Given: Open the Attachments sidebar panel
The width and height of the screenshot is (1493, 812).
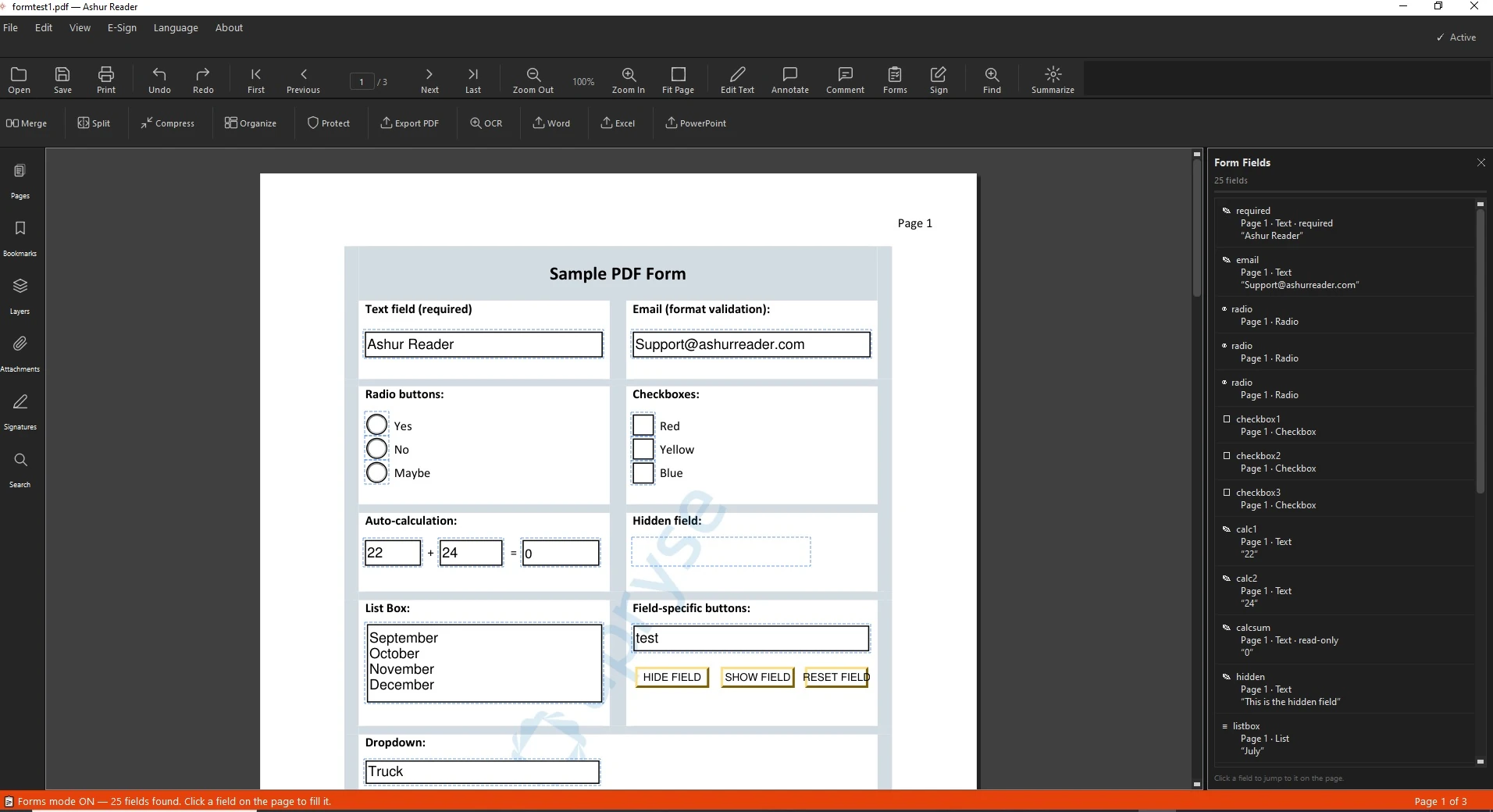Looking at the screenshot, I should point(20,354).
